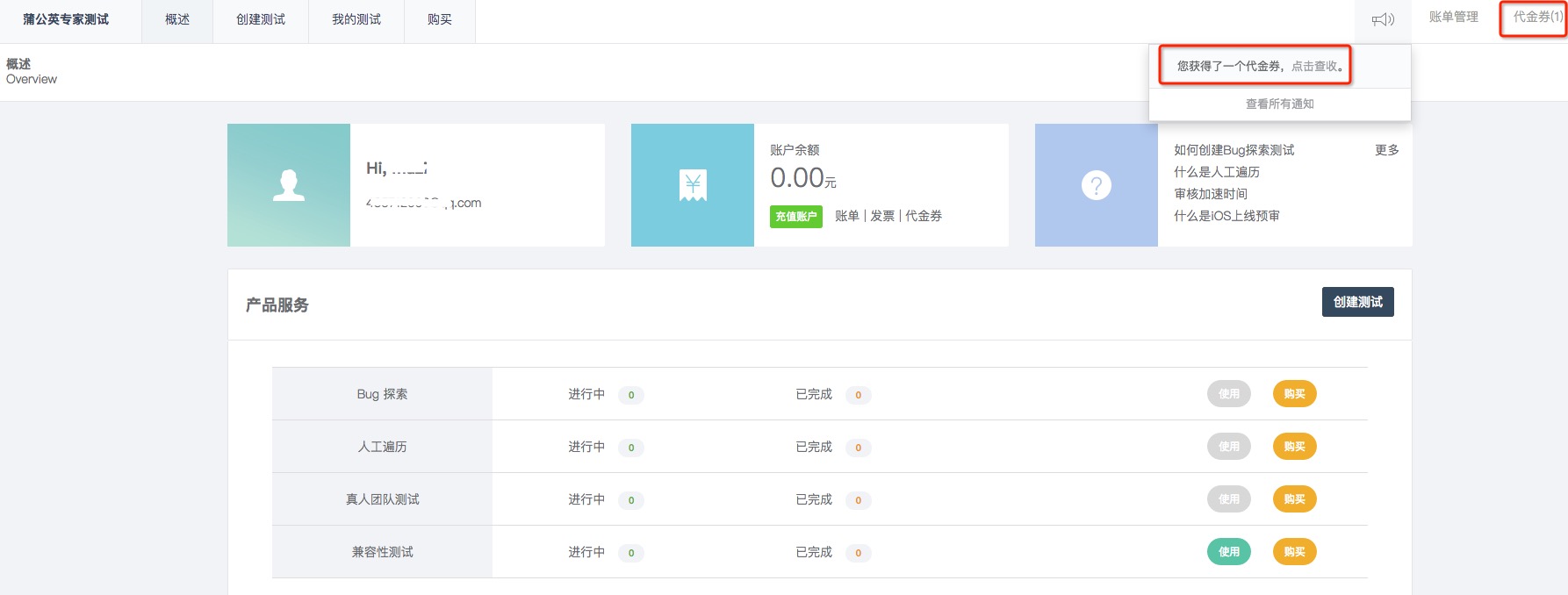Click 更多 in the help panel
Screen dimensions: 1568x595
pos(1387,150)
